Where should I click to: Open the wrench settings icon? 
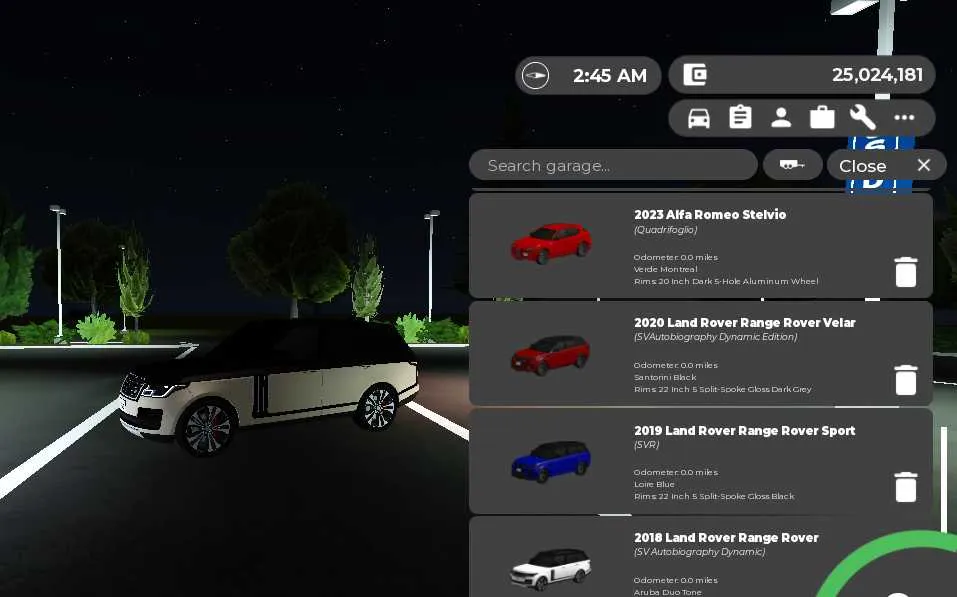[x=863, y=117]
